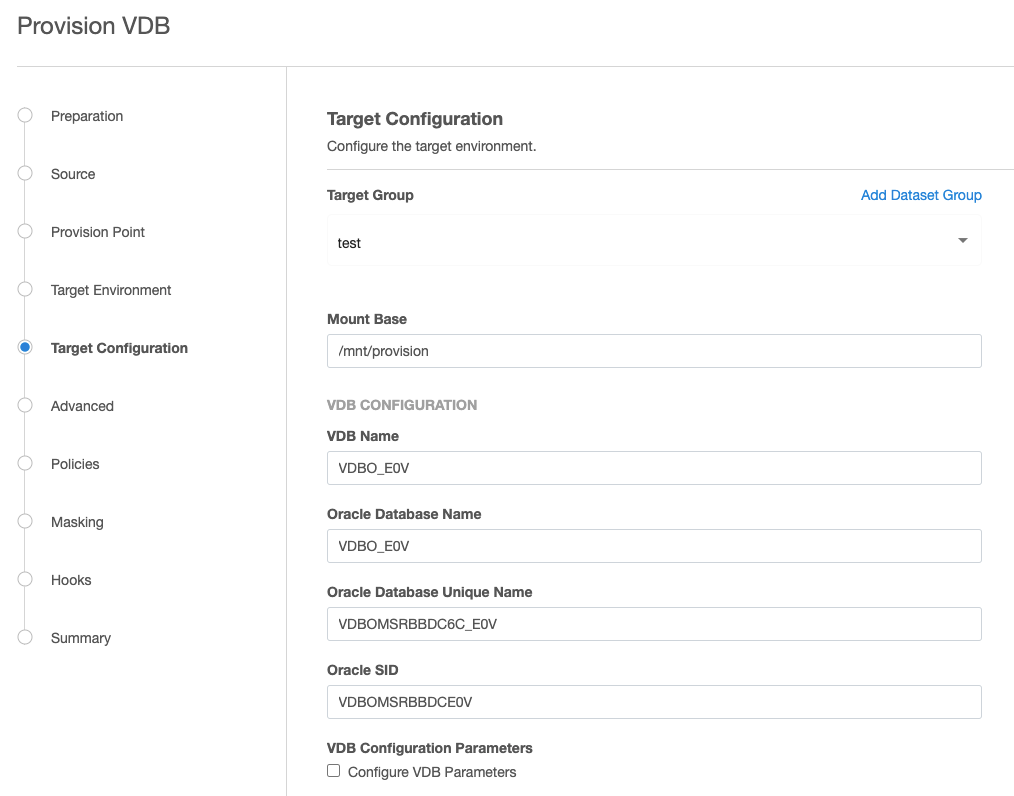
Task: Click the Provision VDB heading
Action: point(92,26)
